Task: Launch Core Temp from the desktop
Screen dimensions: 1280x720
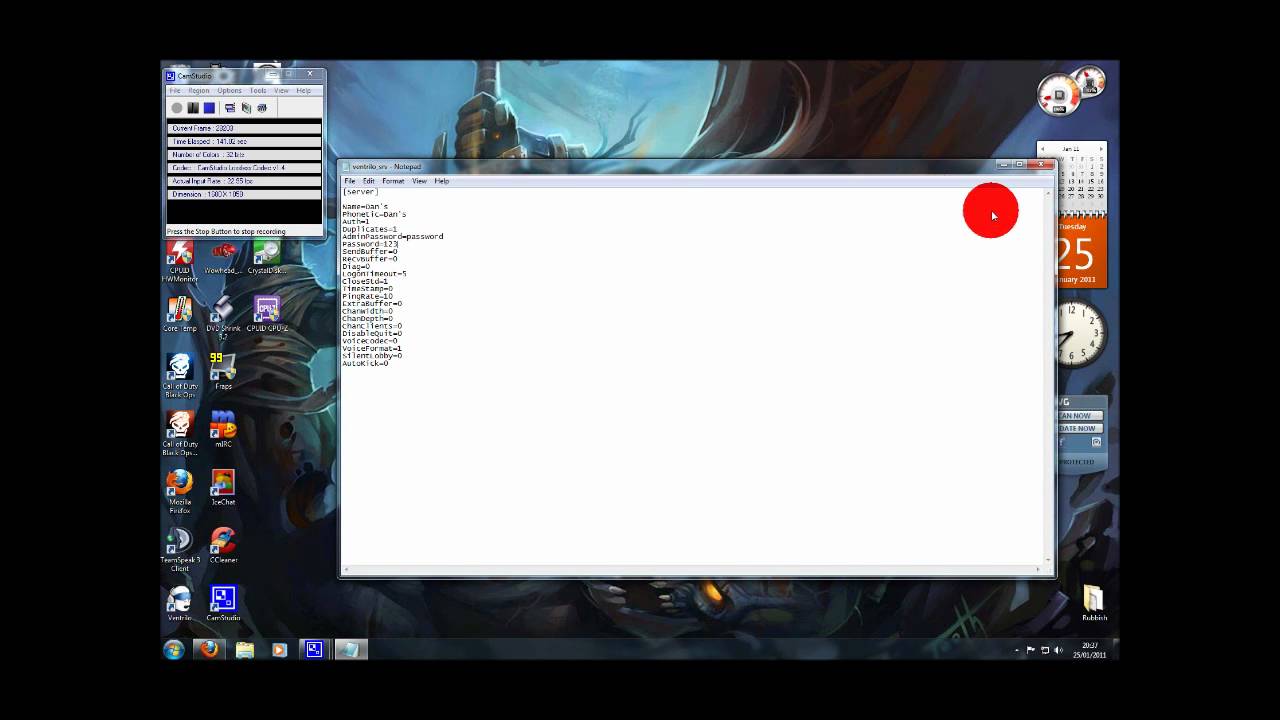Action: [180, 315]
